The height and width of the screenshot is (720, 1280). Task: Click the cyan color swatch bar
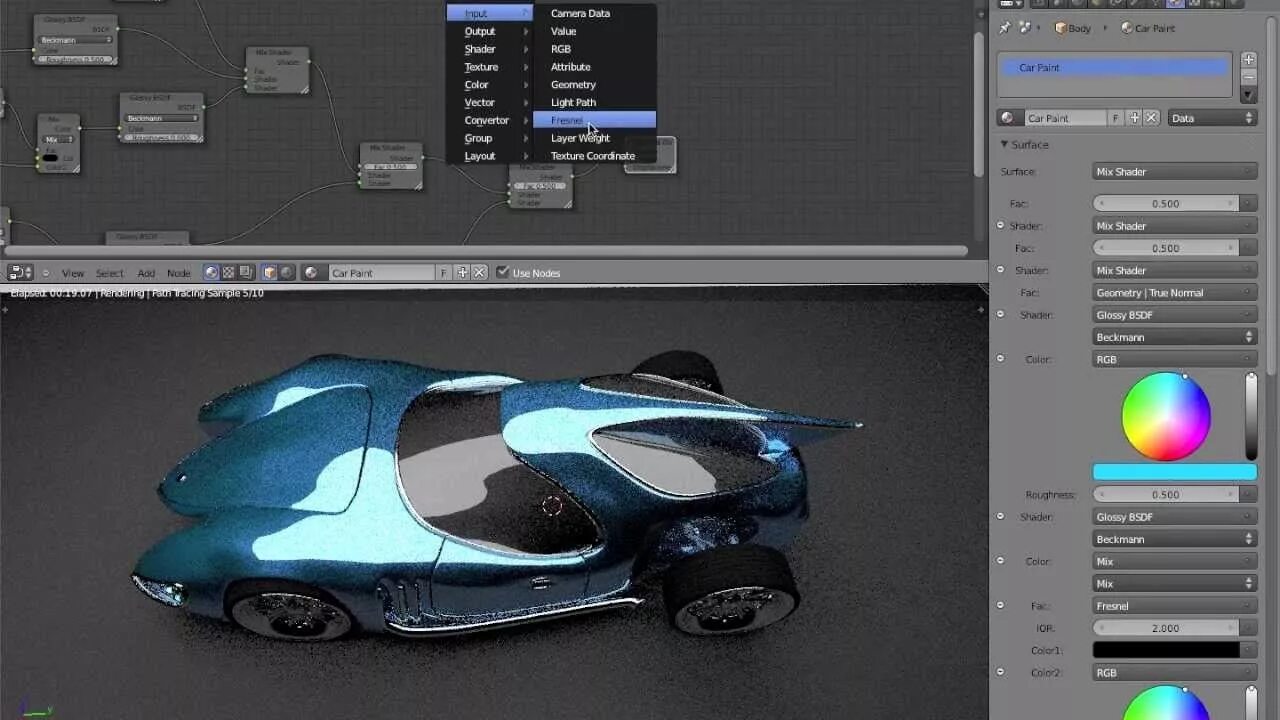1174,472
